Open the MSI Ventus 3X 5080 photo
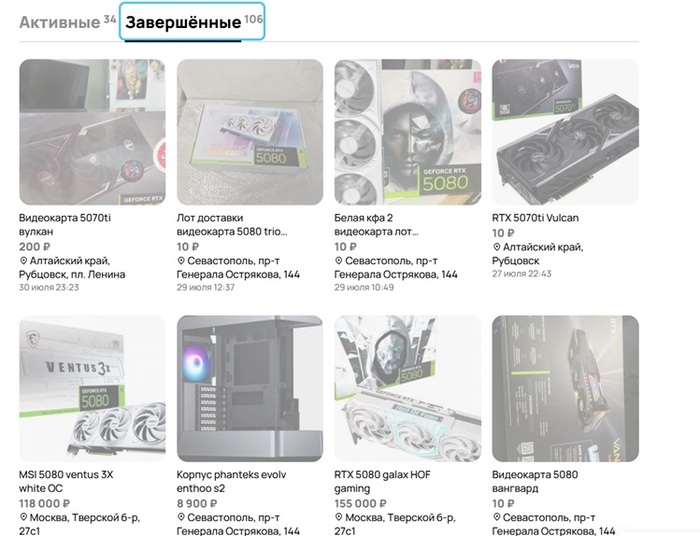 pos(92,389)
